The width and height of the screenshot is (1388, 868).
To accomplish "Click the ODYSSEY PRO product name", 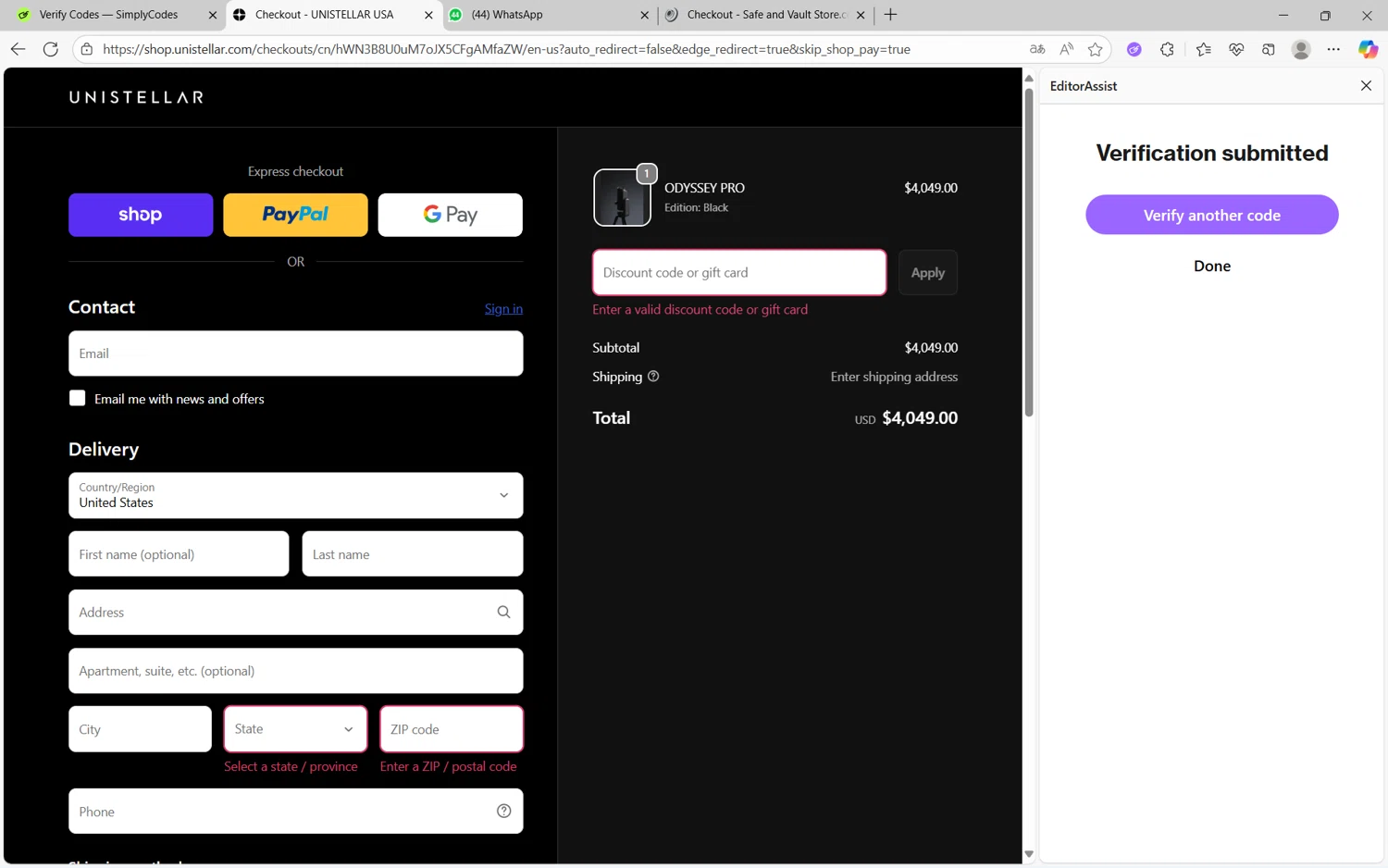I will tap(704, 187).
